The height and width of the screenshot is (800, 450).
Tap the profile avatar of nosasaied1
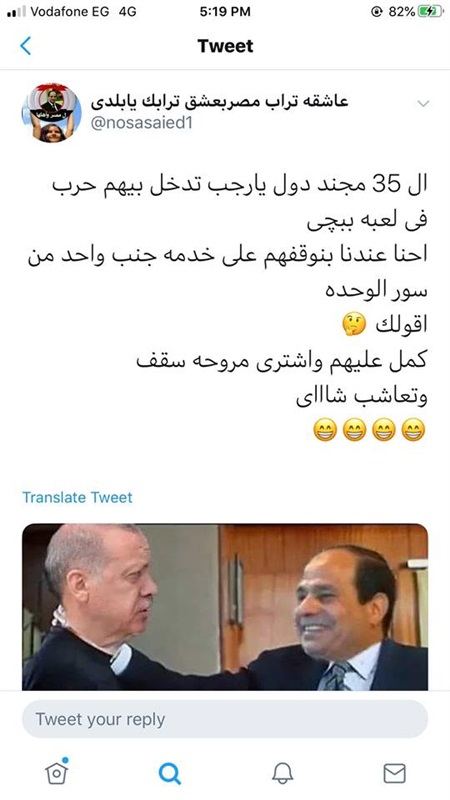pyautogui.click(x=51, y=113)
